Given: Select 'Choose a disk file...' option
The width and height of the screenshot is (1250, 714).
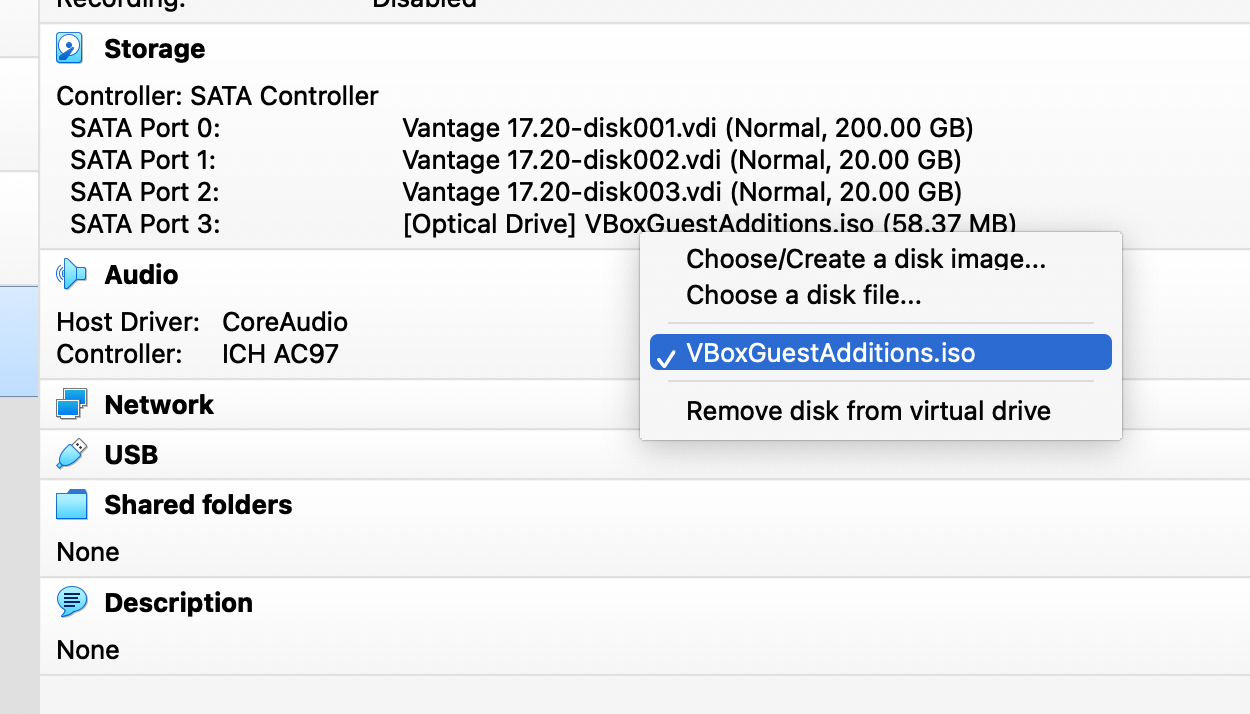Looking at the screenshot, I should point(803,295).
